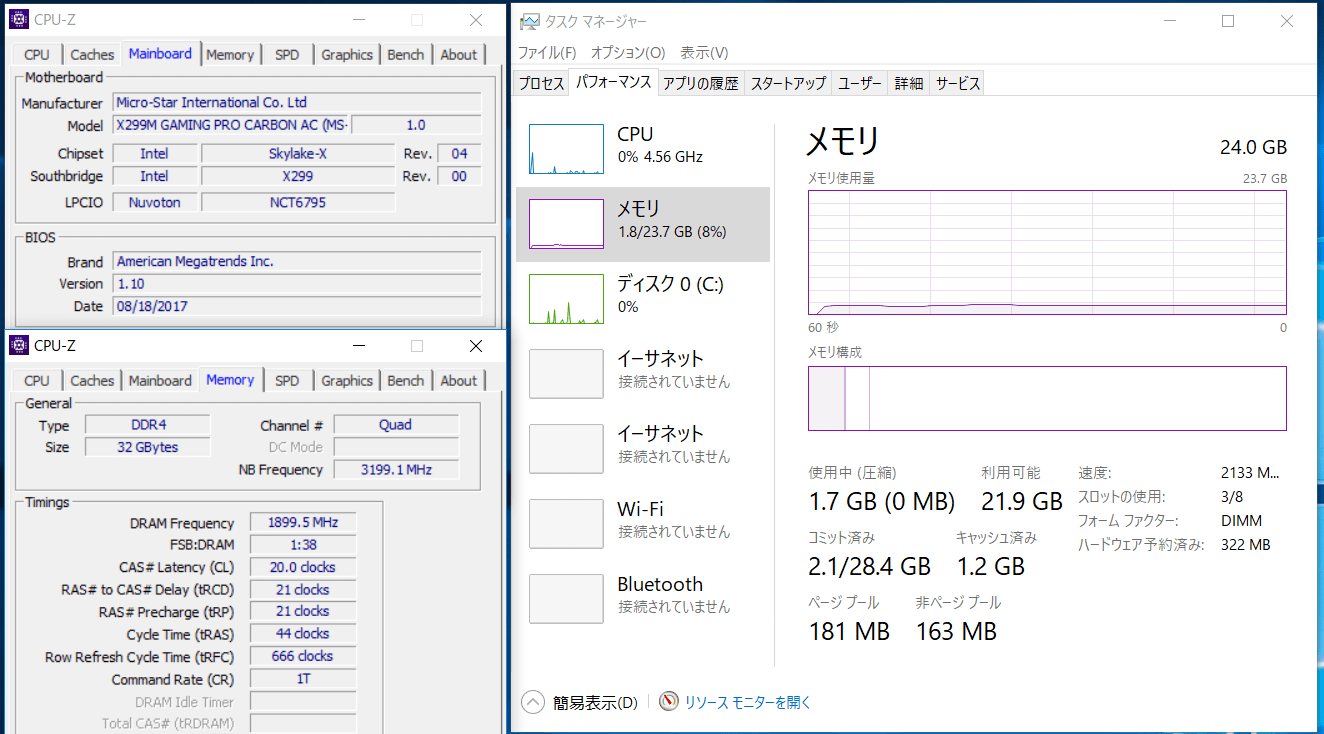Click the 32 GBytes size field
Screen dimensions: 1324x734
[148, 447]
